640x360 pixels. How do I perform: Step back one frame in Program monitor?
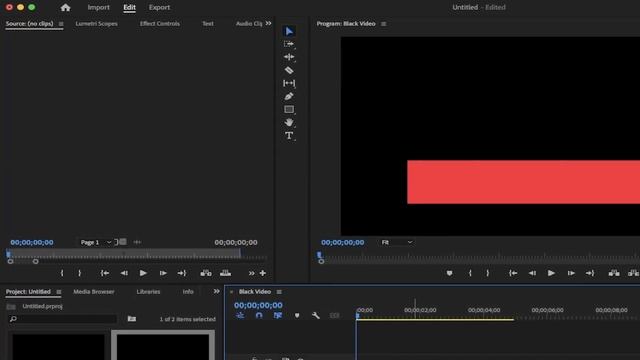click(532, 273)
